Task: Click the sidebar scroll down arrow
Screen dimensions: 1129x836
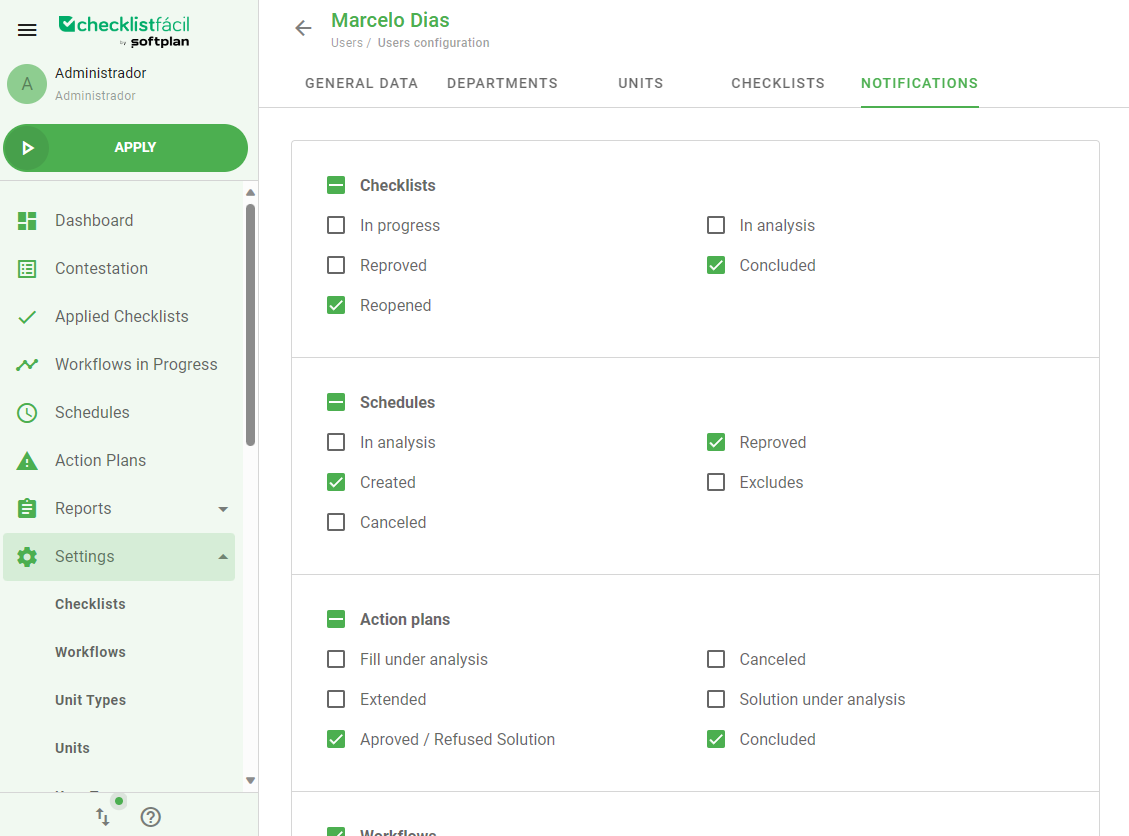Action: point(251,781)
